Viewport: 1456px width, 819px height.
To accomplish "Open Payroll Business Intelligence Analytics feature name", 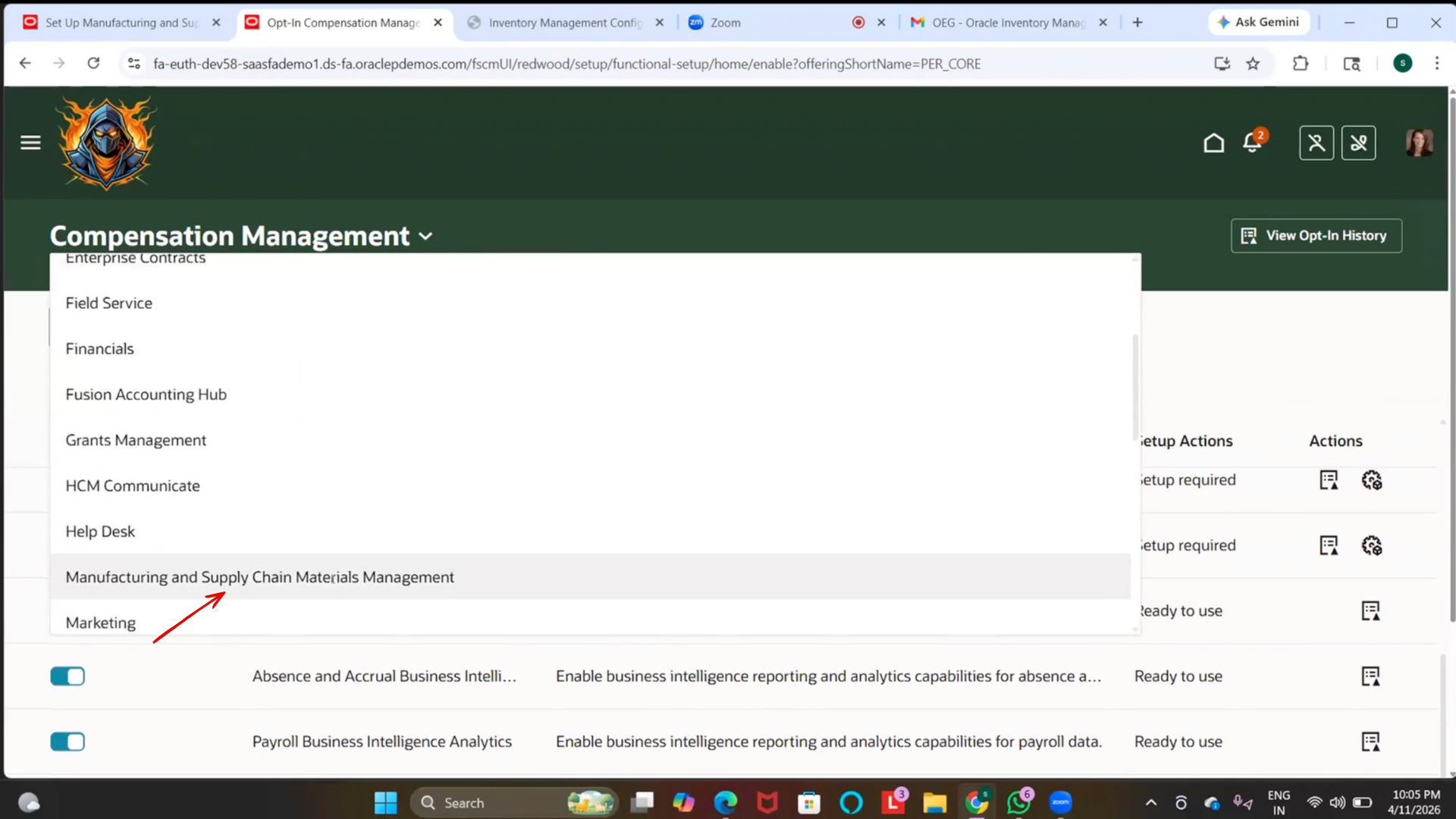I will 382,742.
